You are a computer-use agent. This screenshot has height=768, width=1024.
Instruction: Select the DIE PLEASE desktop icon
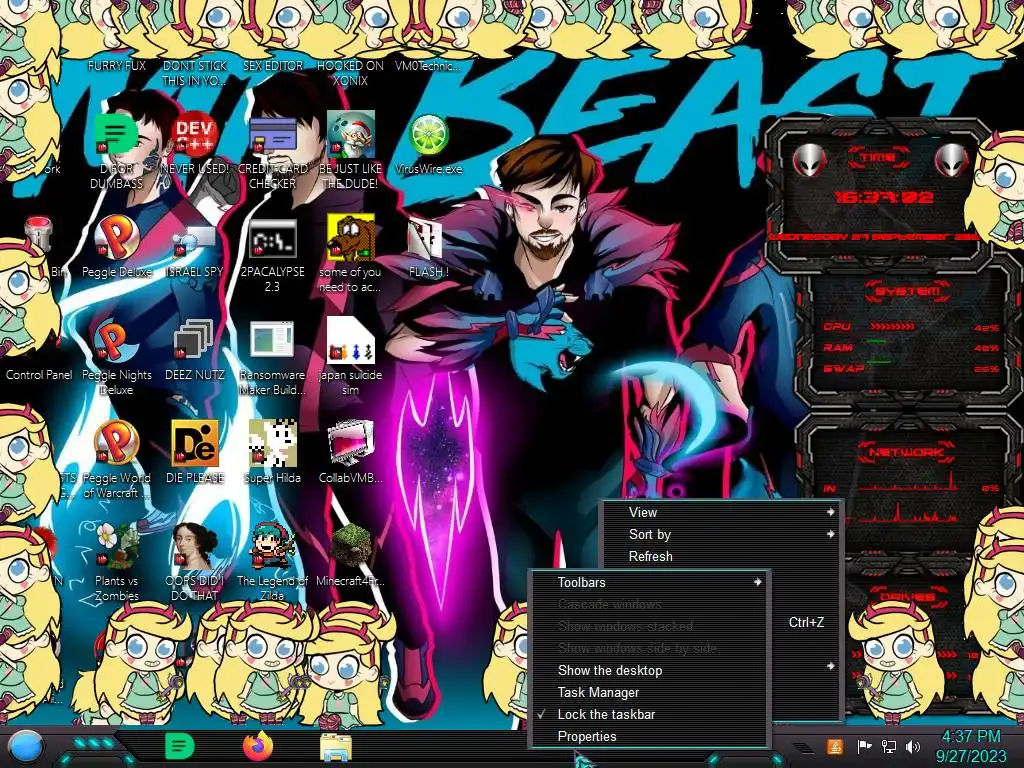195,444
